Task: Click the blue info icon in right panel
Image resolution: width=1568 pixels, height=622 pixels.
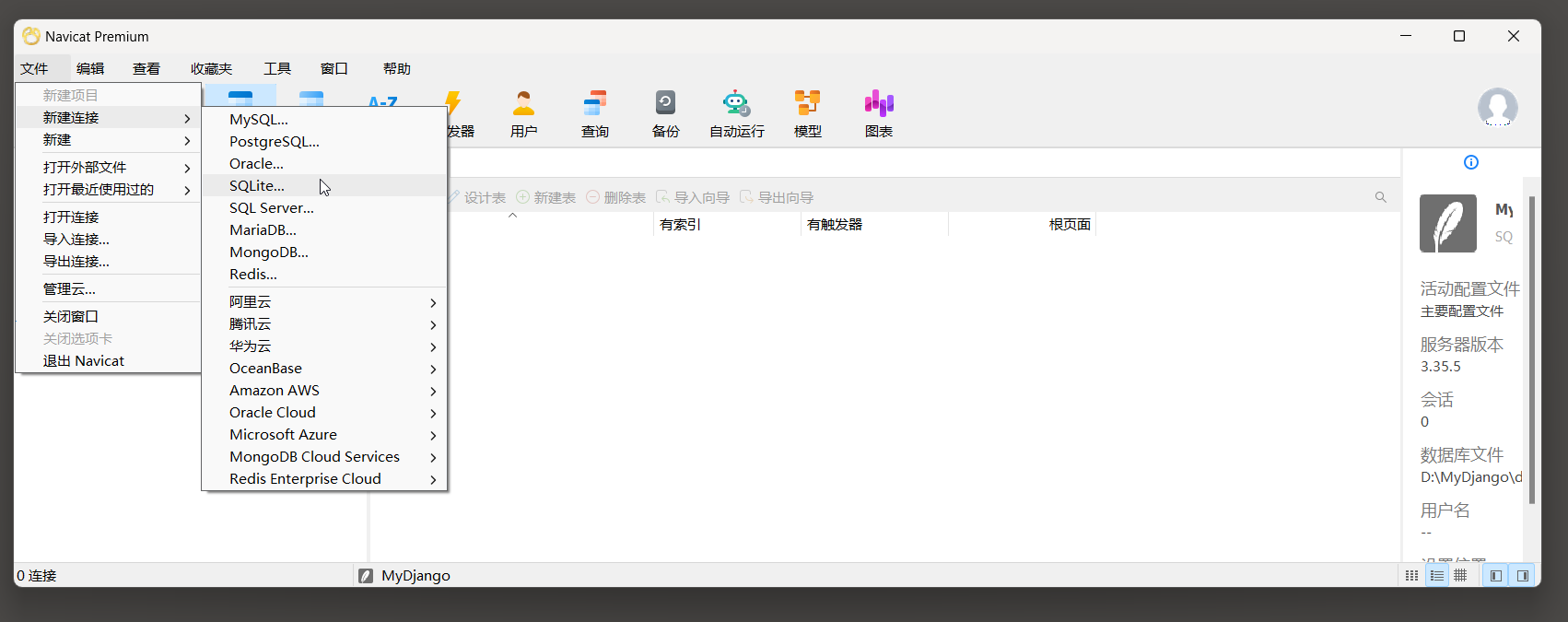Action: [1471, 162]
